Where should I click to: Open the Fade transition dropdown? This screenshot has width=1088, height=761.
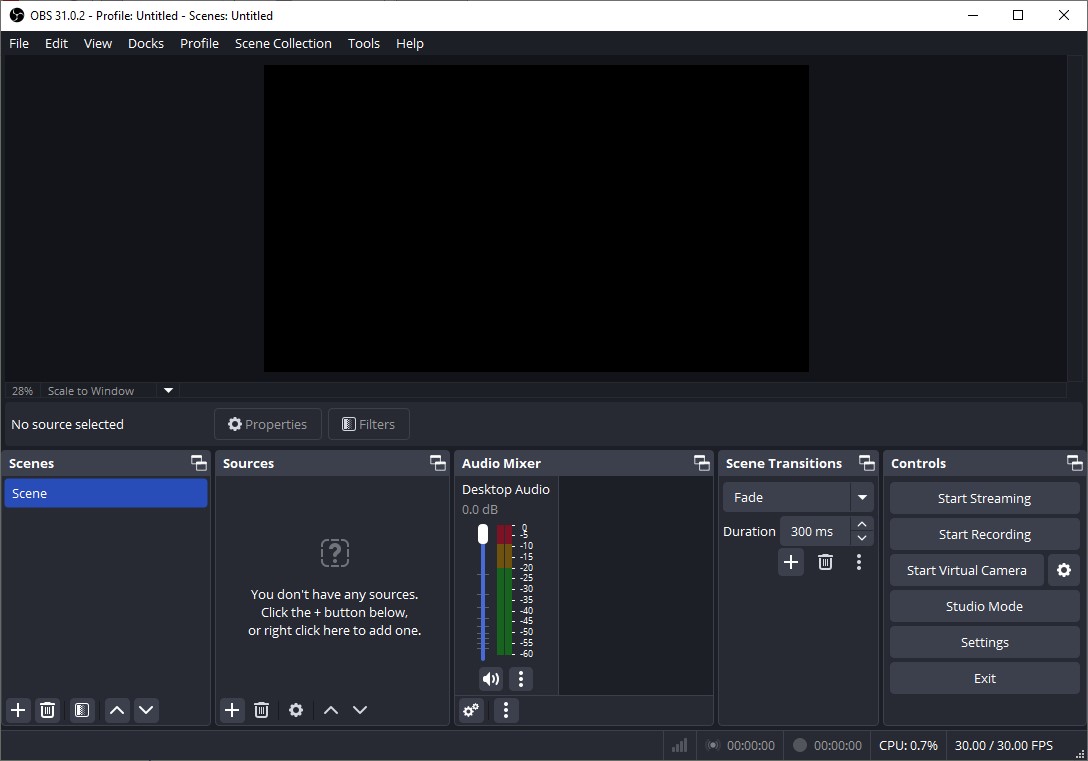pos(798,497)
